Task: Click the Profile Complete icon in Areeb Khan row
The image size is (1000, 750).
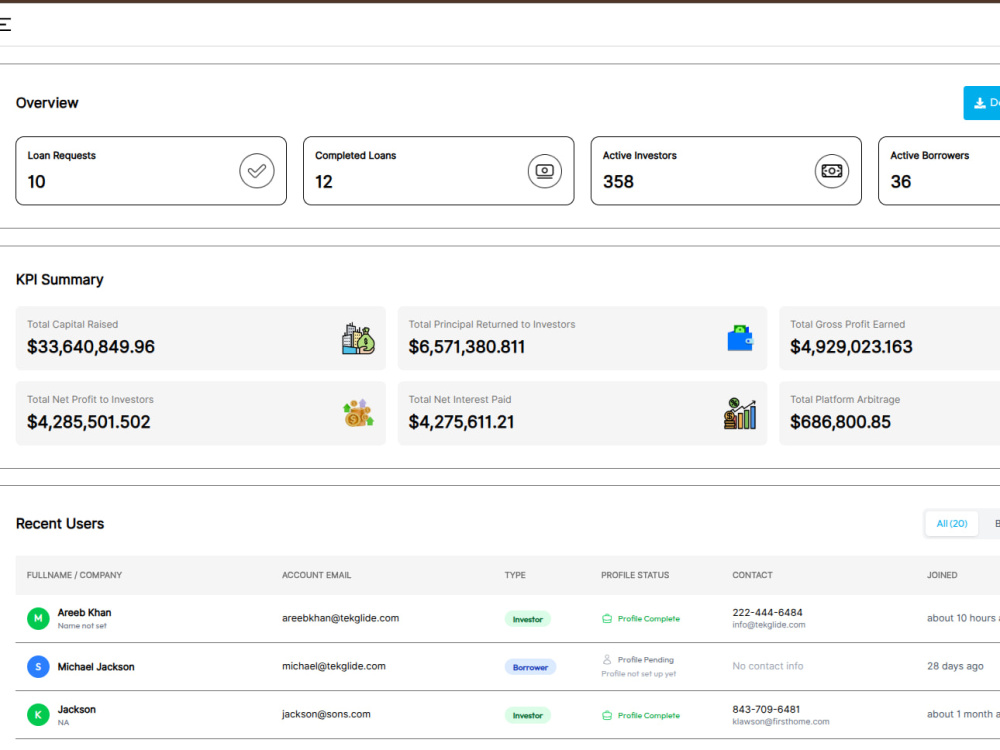Action: (607, 619)
